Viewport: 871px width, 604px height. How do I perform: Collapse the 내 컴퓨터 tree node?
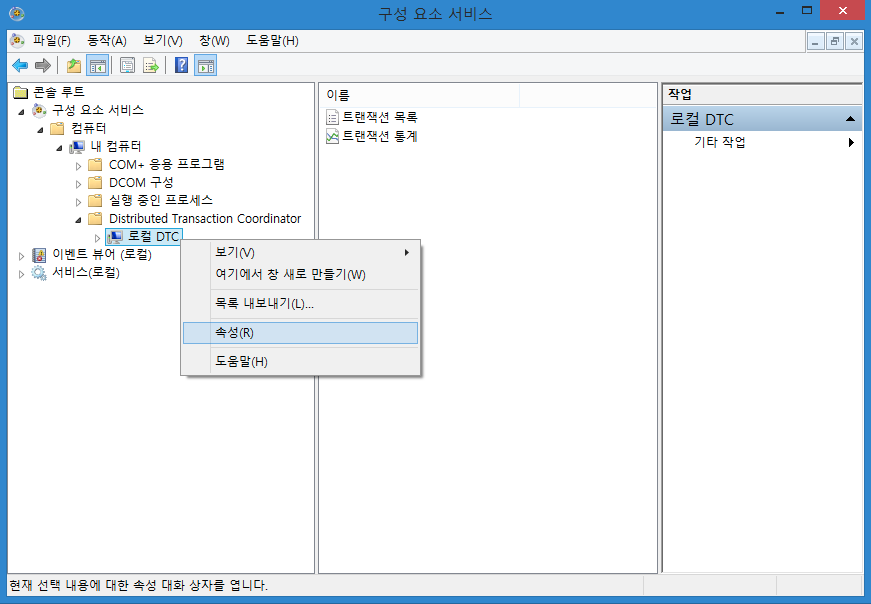click(59, 148)
